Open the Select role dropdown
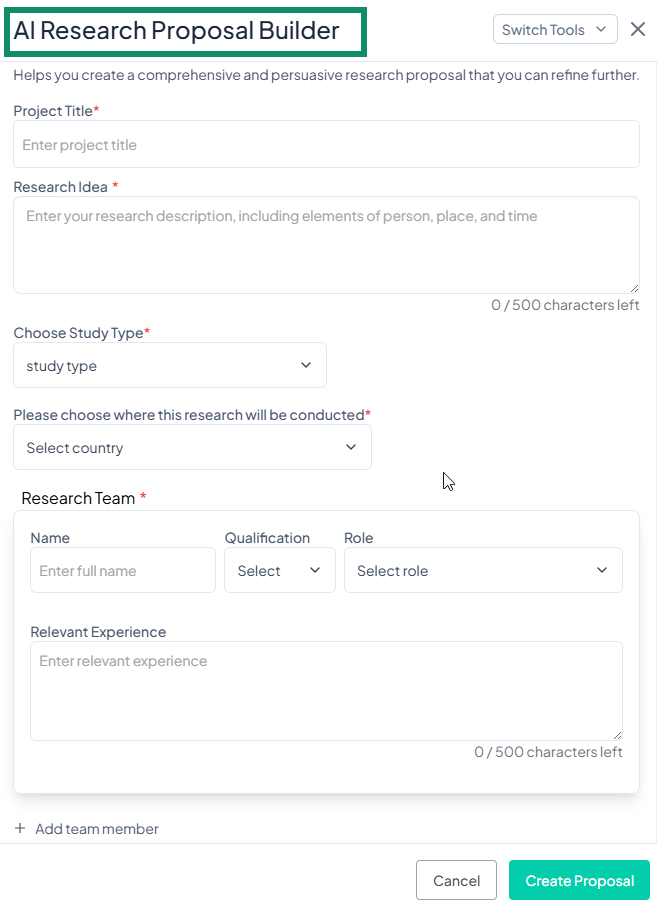 click(x=483, y=570)
